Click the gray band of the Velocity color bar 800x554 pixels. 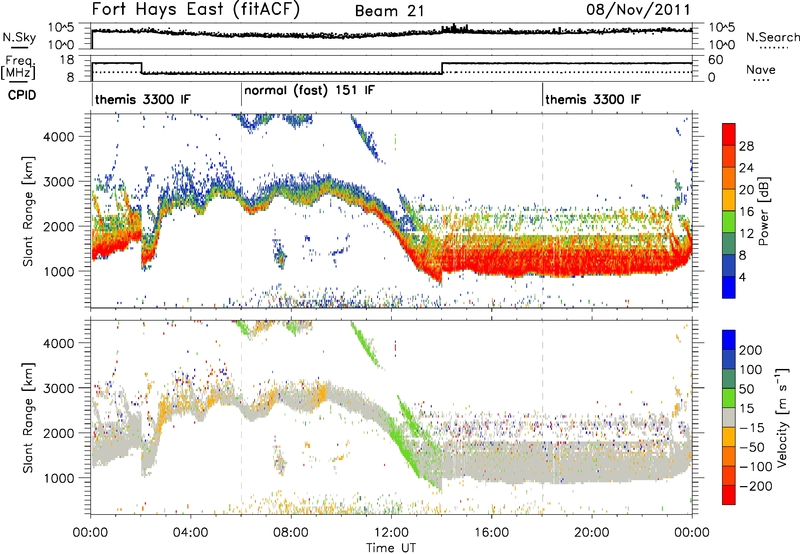pyautogui.click(x=729, y=417)
